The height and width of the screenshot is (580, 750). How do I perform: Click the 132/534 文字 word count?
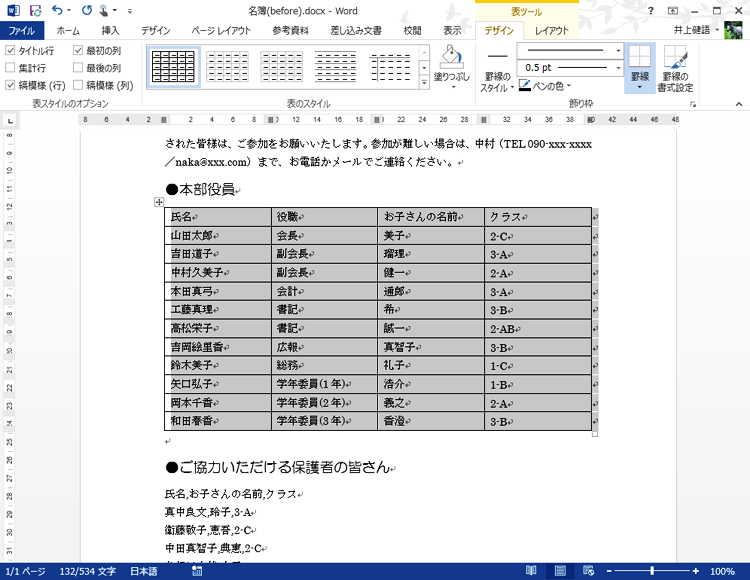[x=88, y=571]
